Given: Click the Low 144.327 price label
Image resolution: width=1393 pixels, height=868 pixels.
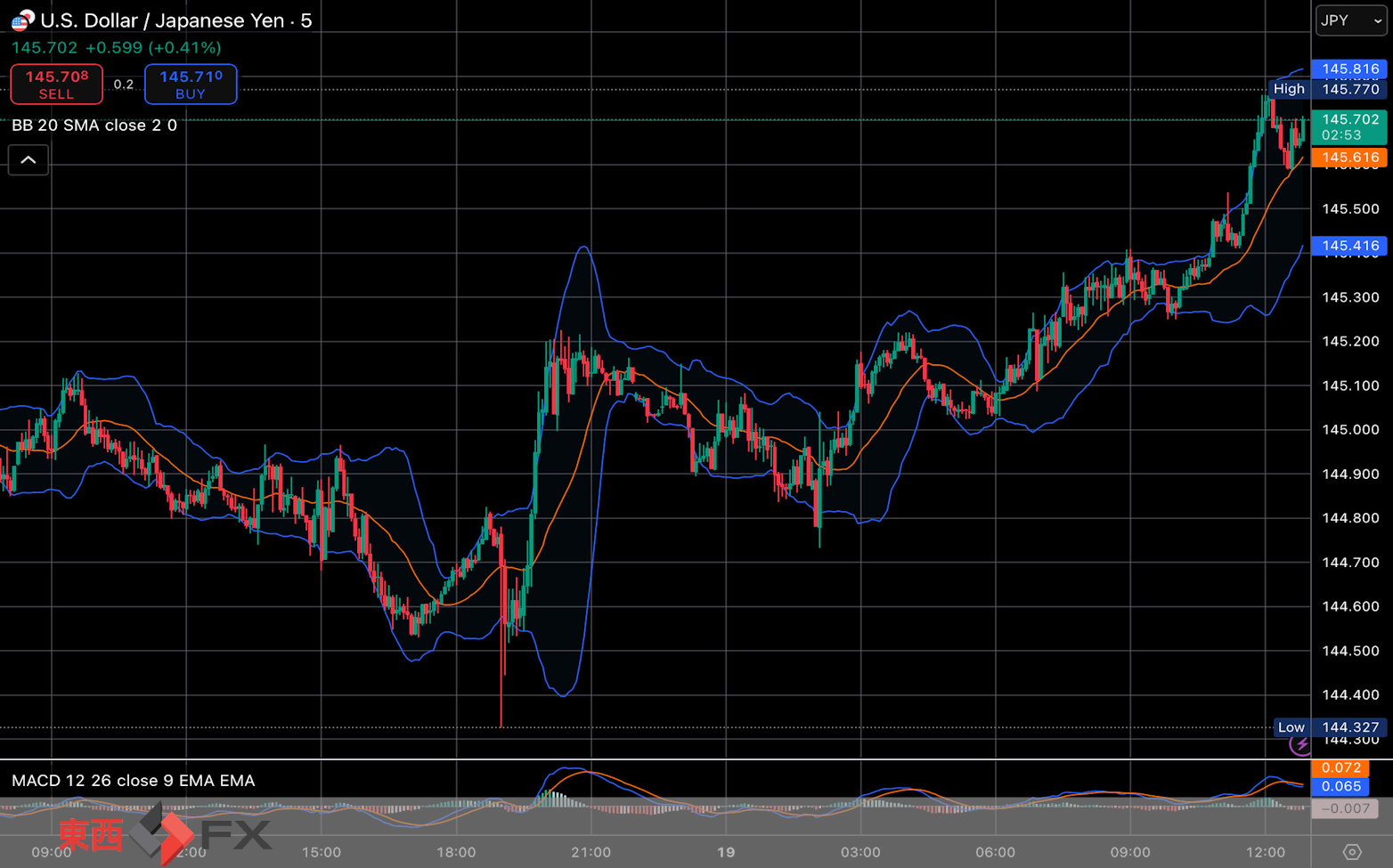Looking at the screenshot, I should [x=1330, y=727].
